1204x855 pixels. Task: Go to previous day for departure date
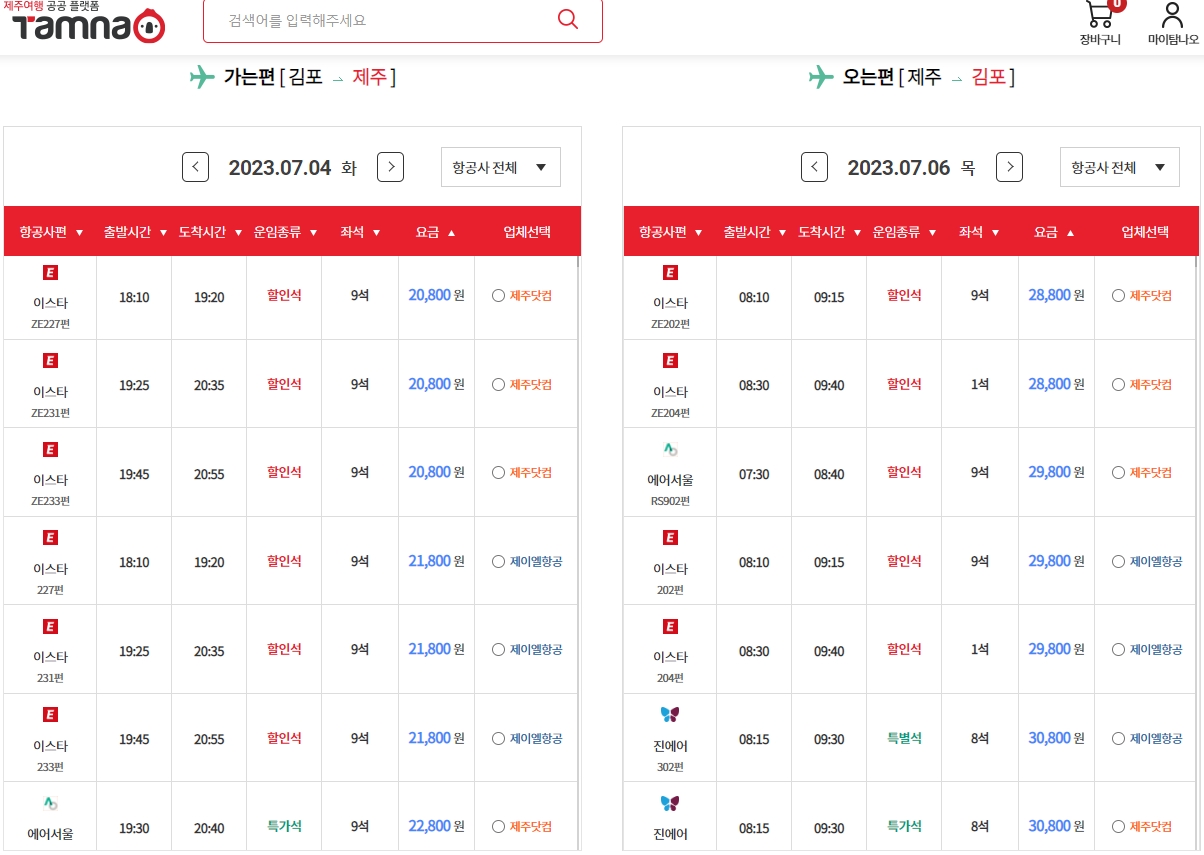coord(195,167)
